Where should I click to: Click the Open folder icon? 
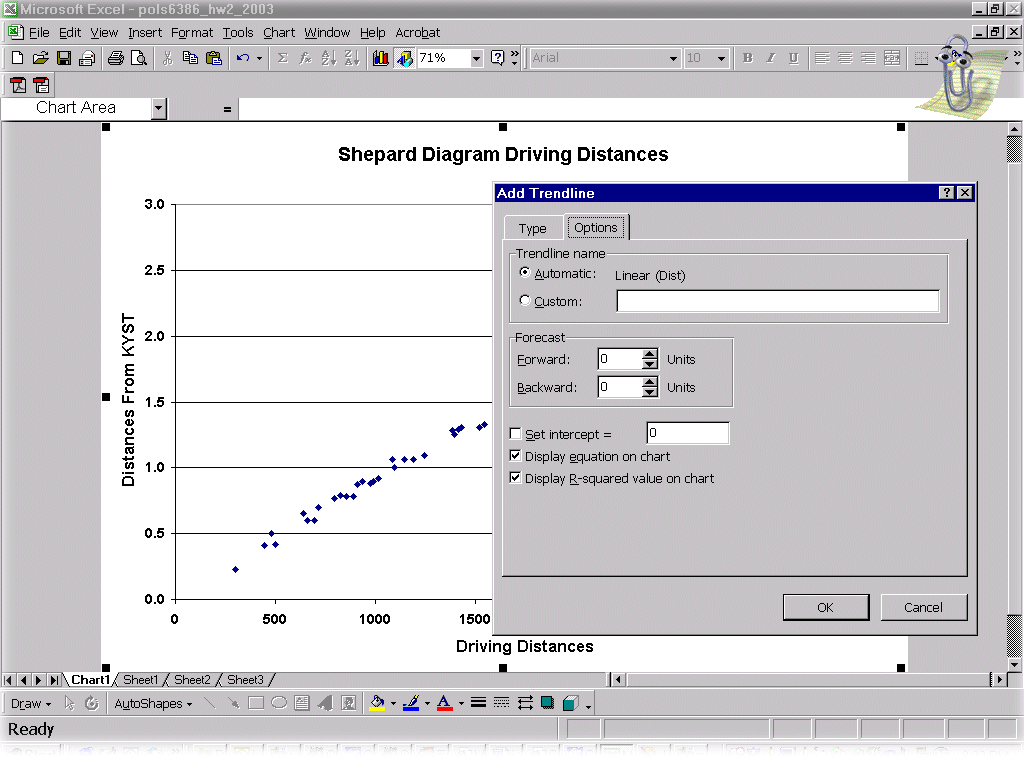[x=40, y=58]
